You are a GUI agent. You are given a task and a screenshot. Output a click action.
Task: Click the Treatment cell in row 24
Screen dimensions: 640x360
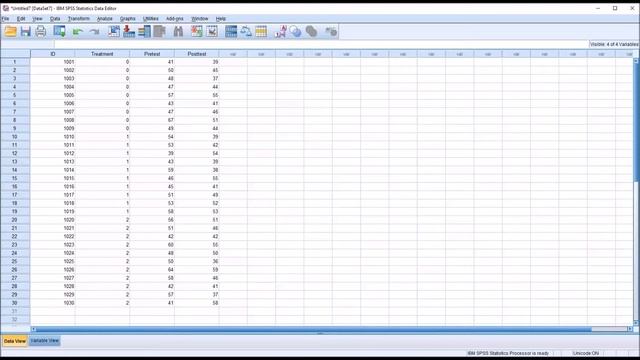[x=102, y=253]
